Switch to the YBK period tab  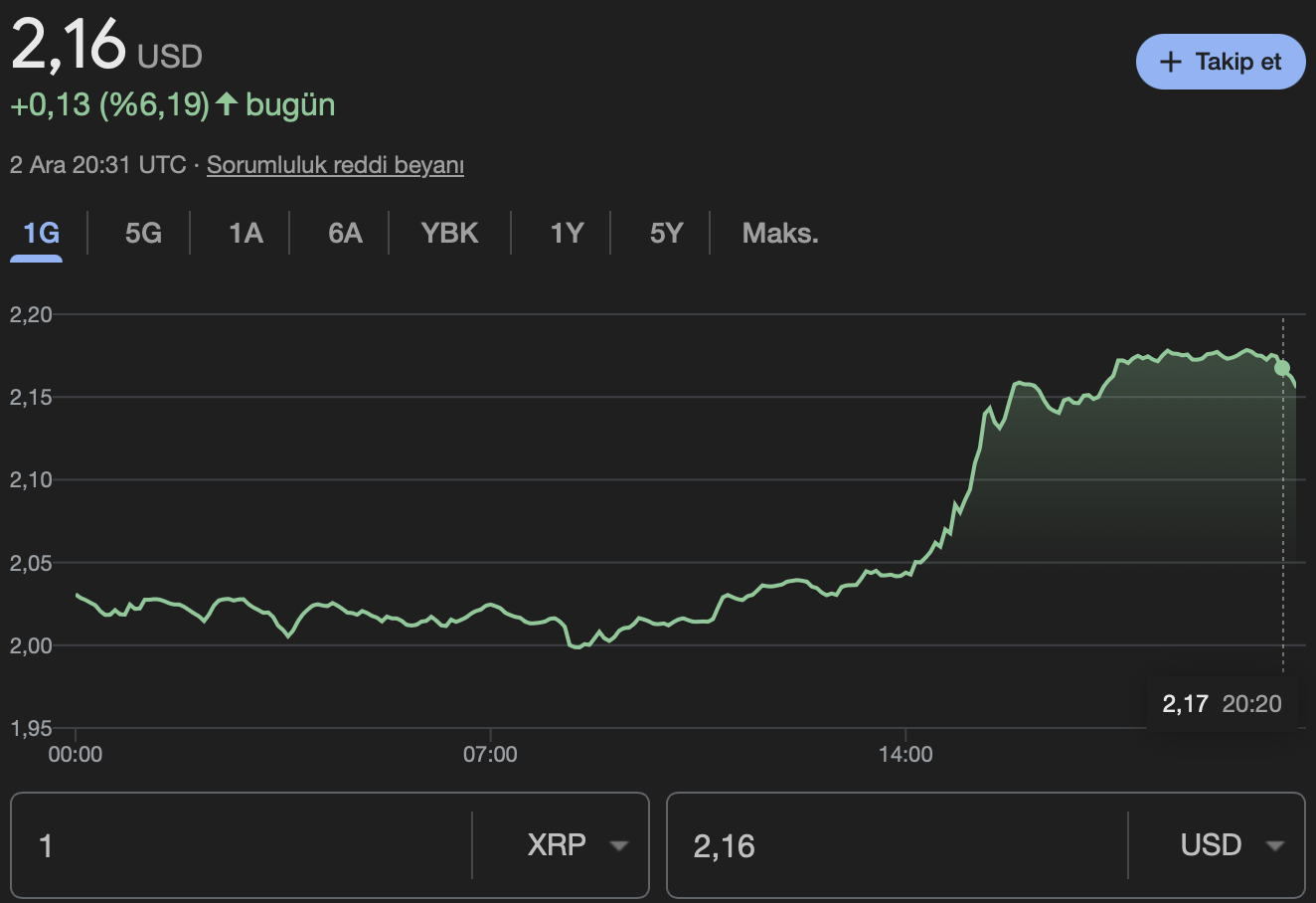[x=449, y=233]
